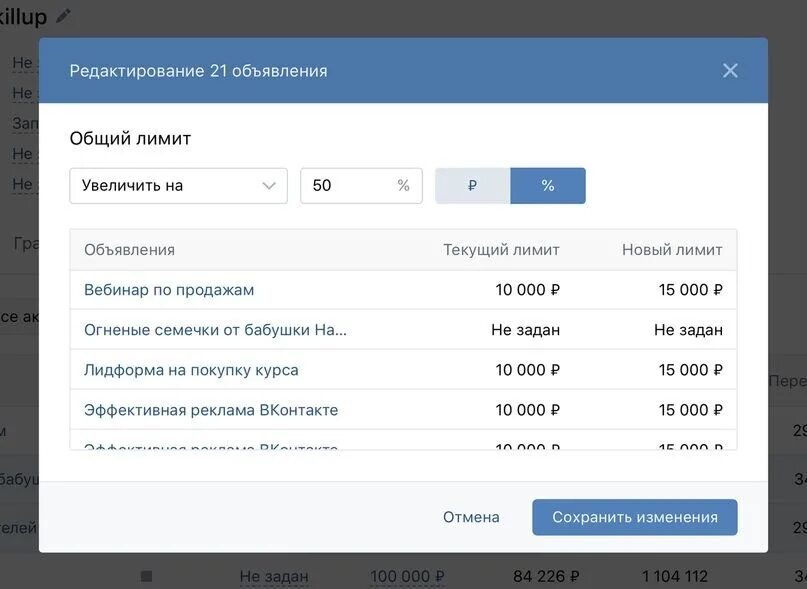The width and height of the screenshot is (807, 589).
Task: Click the "Новый лимит" column header
Action: click(x=674, y=249)
